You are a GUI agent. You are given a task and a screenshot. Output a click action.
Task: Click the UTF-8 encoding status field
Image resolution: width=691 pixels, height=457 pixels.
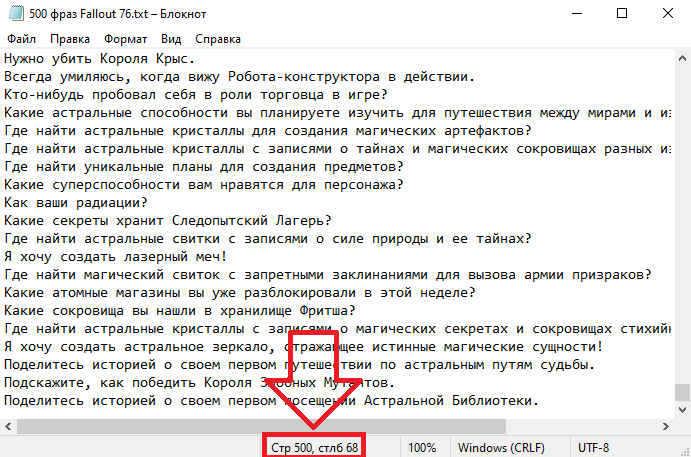click(593, 448)
